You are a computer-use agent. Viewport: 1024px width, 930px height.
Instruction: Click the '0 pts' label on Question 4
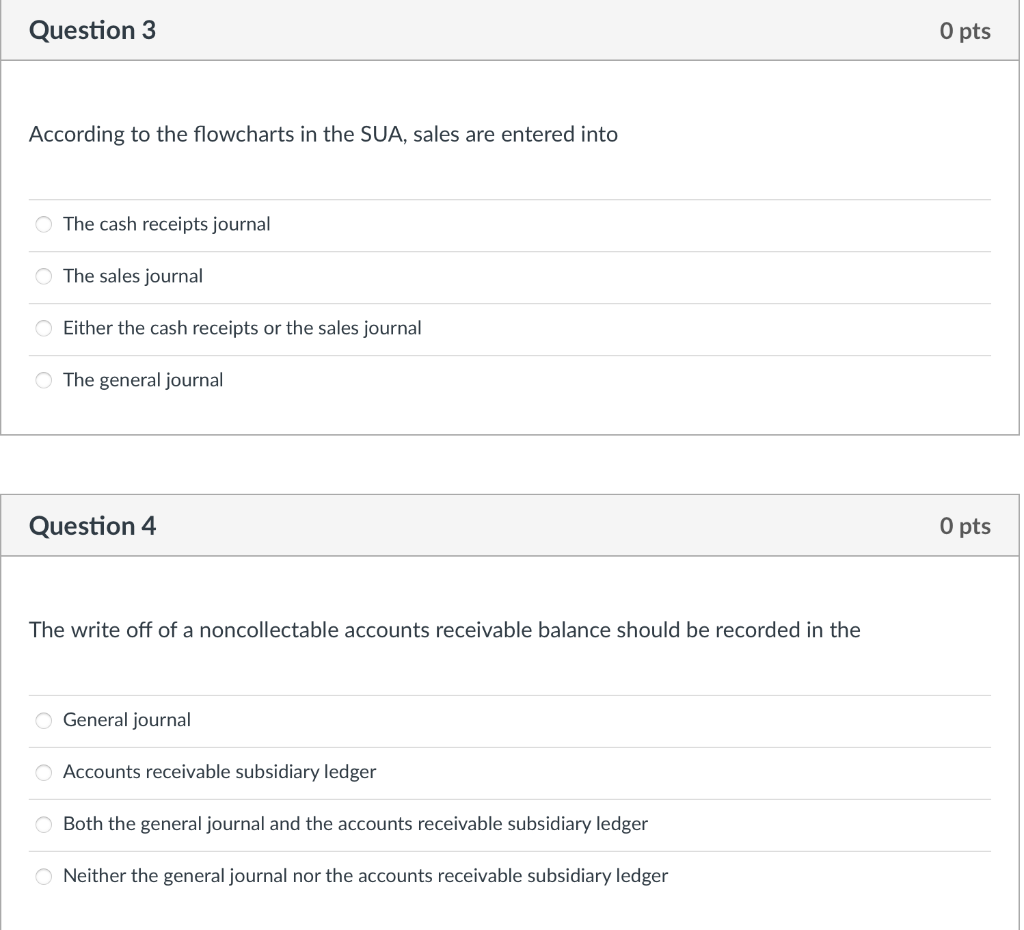[x=965, y=526]
